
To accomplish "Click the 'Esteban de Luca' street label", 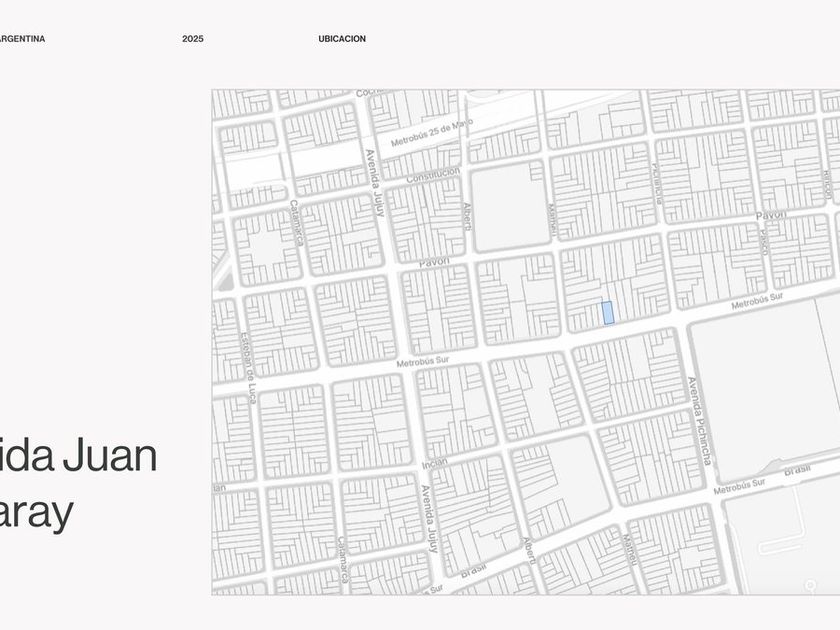I will (x=249, y=368).
